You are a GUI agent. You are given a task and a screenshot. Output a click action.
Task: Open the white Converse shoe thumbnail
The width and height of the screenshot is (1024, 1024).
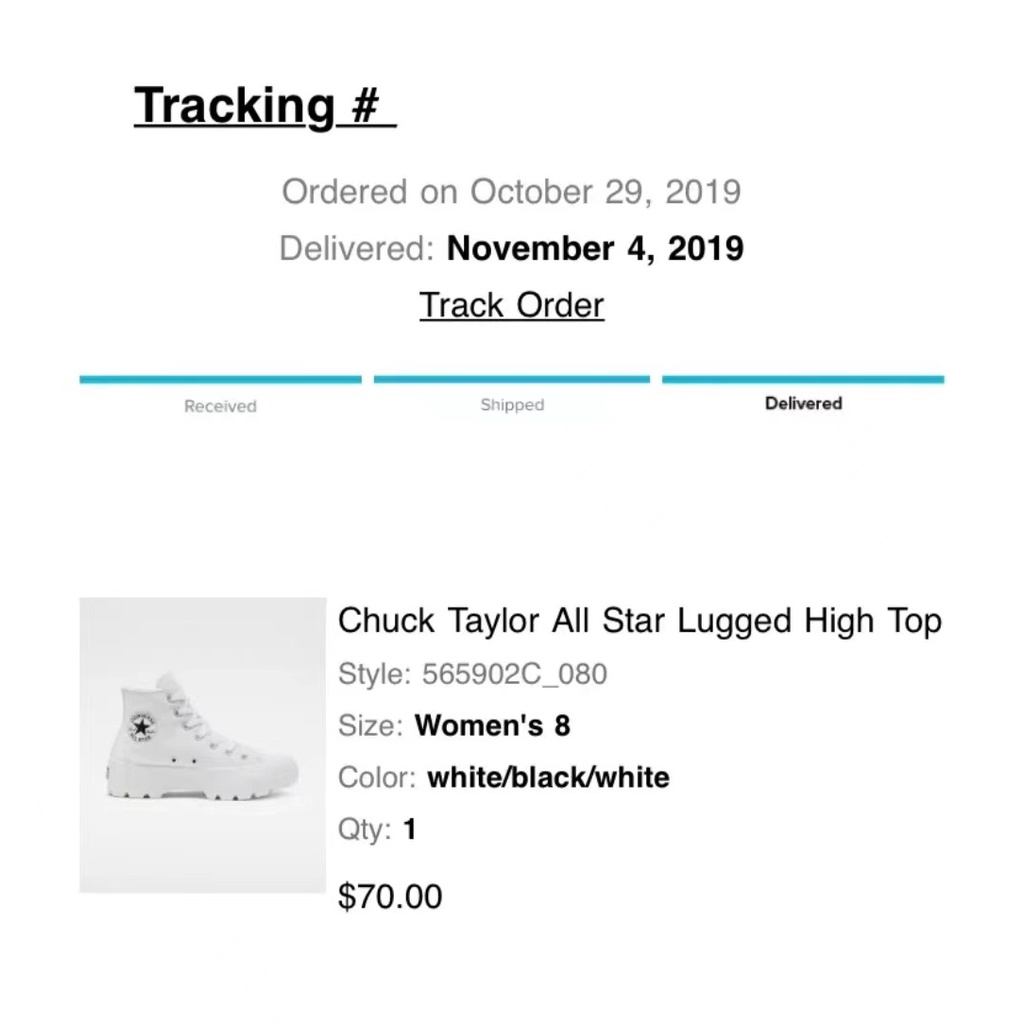pyautogui.click(x=203, y=745)
